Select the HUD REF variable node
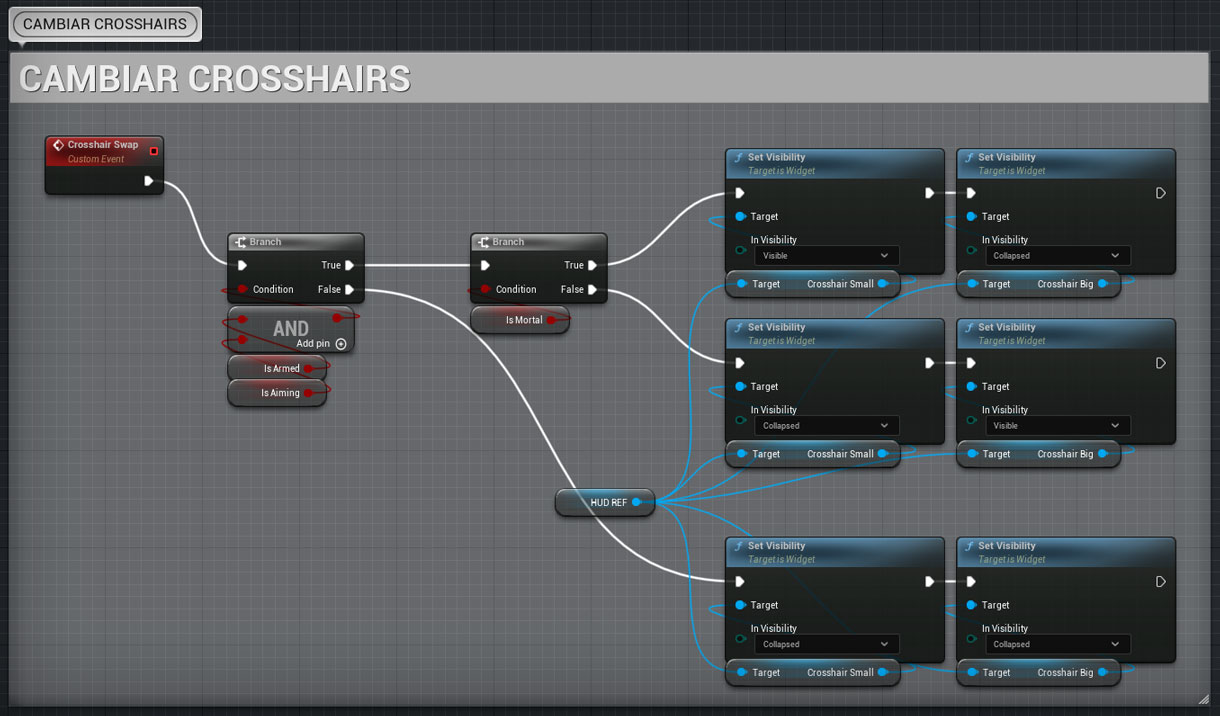Image resolution: width=1220 pixels, height=716 pixels. point(605,502)
